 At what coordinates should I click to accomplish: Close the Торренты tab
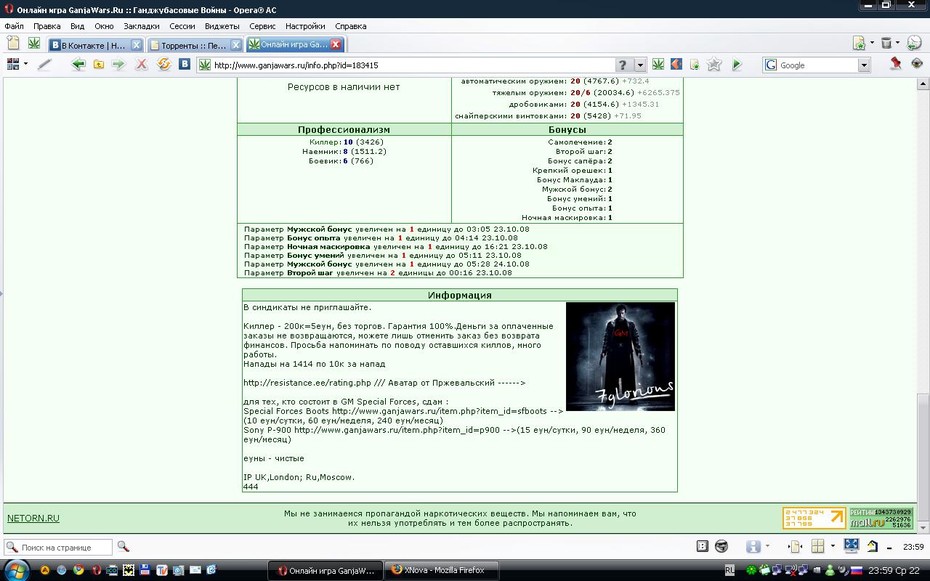(235, 45)
